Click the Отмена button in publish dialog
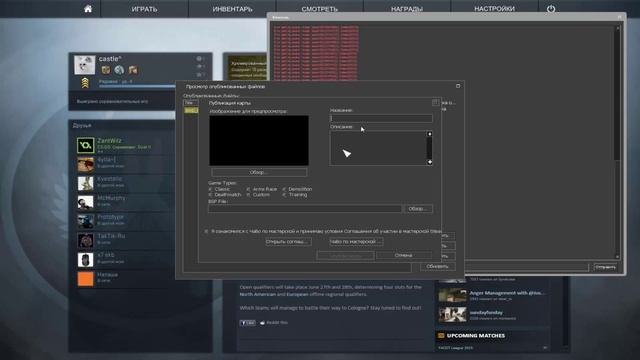Screen dimensions: 640x360 [x=403, y=256]
